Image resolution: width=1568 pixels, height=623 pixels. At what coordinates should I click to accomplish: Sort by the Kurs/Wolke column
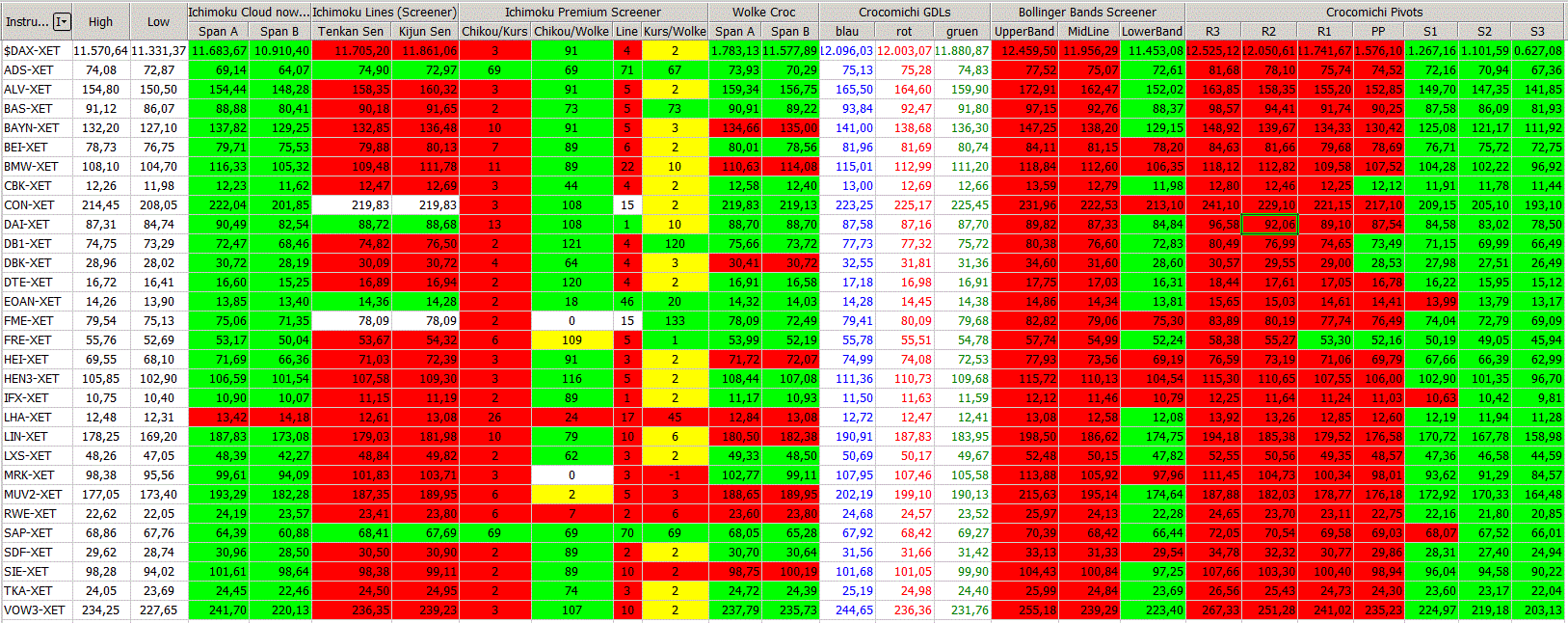675,31
